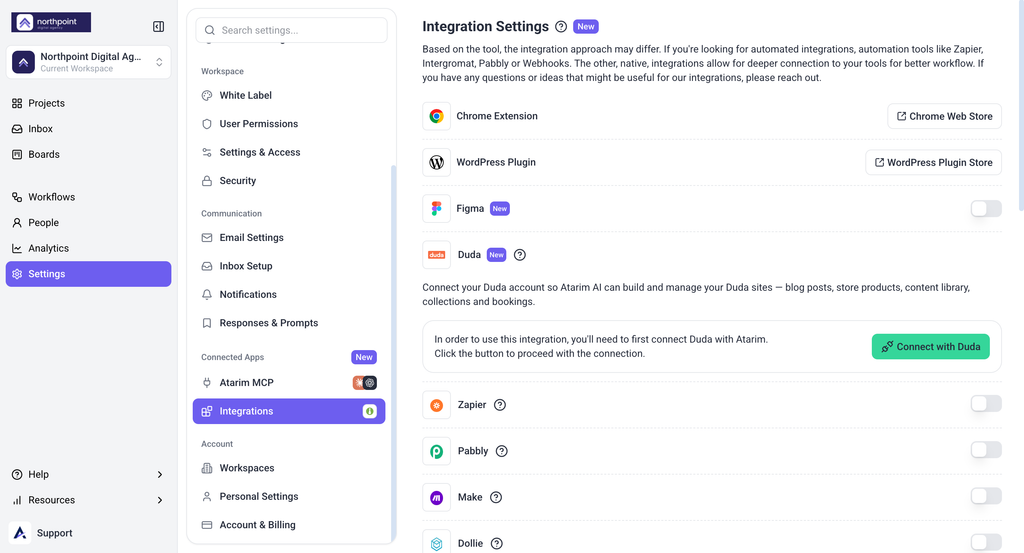1024x553 pixels.
Task: Click the Zapier logo icon
Action: [436, 405]
